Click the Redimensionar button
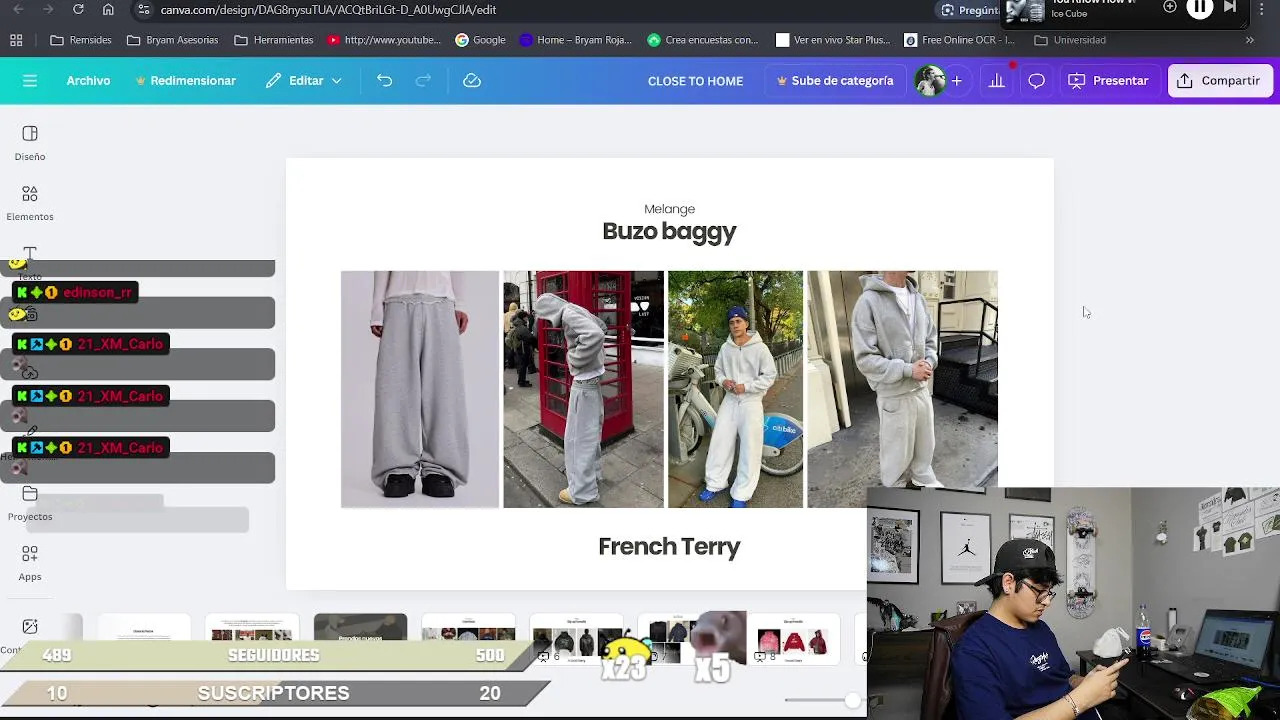 (x=186, y=81)
